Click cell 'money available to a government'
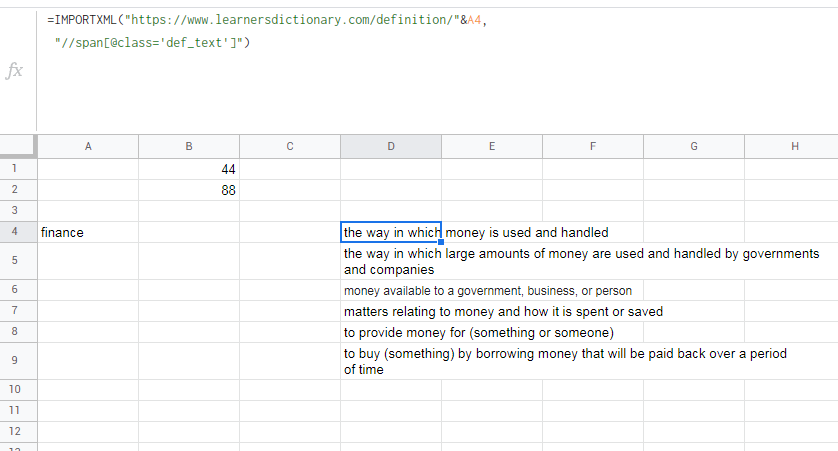The height and width of the screenshot is (451, 838). [391, 290]
